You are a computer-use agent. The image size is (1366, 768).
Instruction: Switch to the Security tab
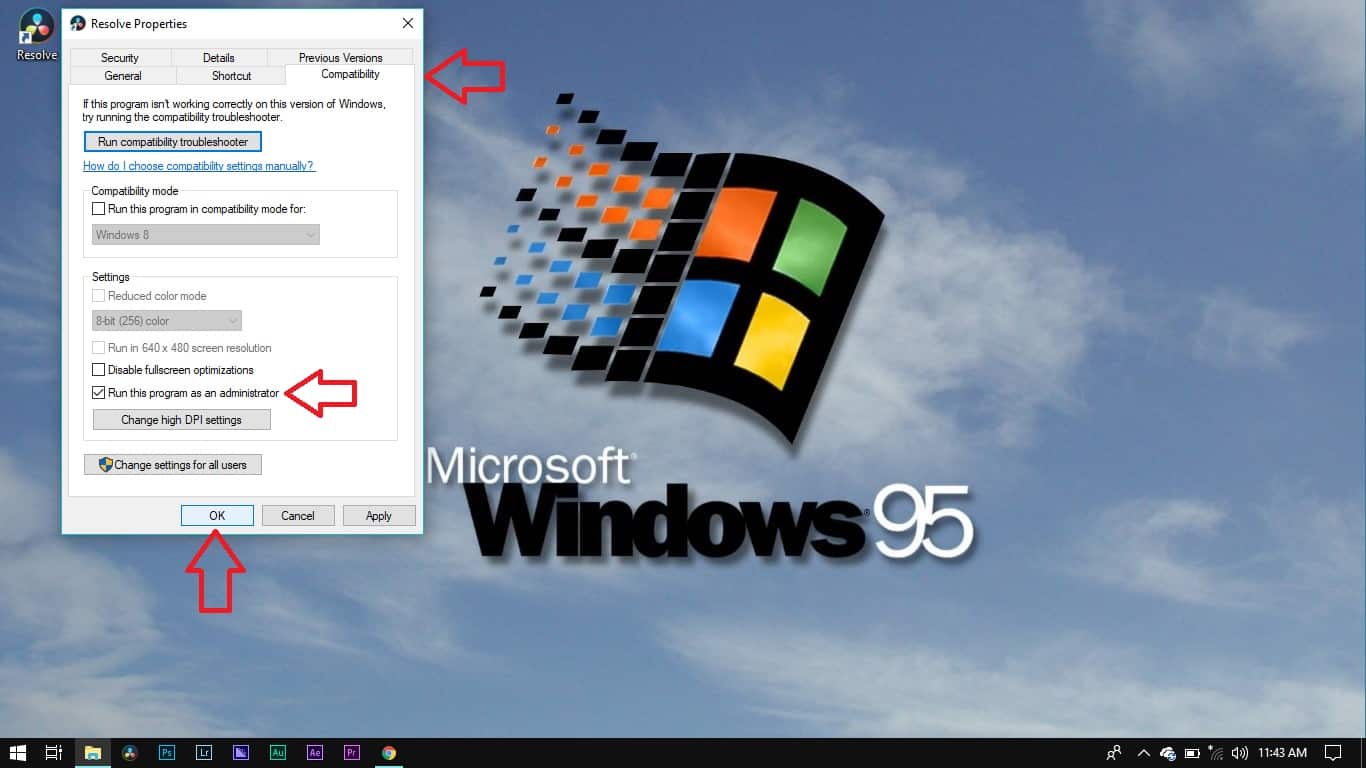tap(120, 58)
